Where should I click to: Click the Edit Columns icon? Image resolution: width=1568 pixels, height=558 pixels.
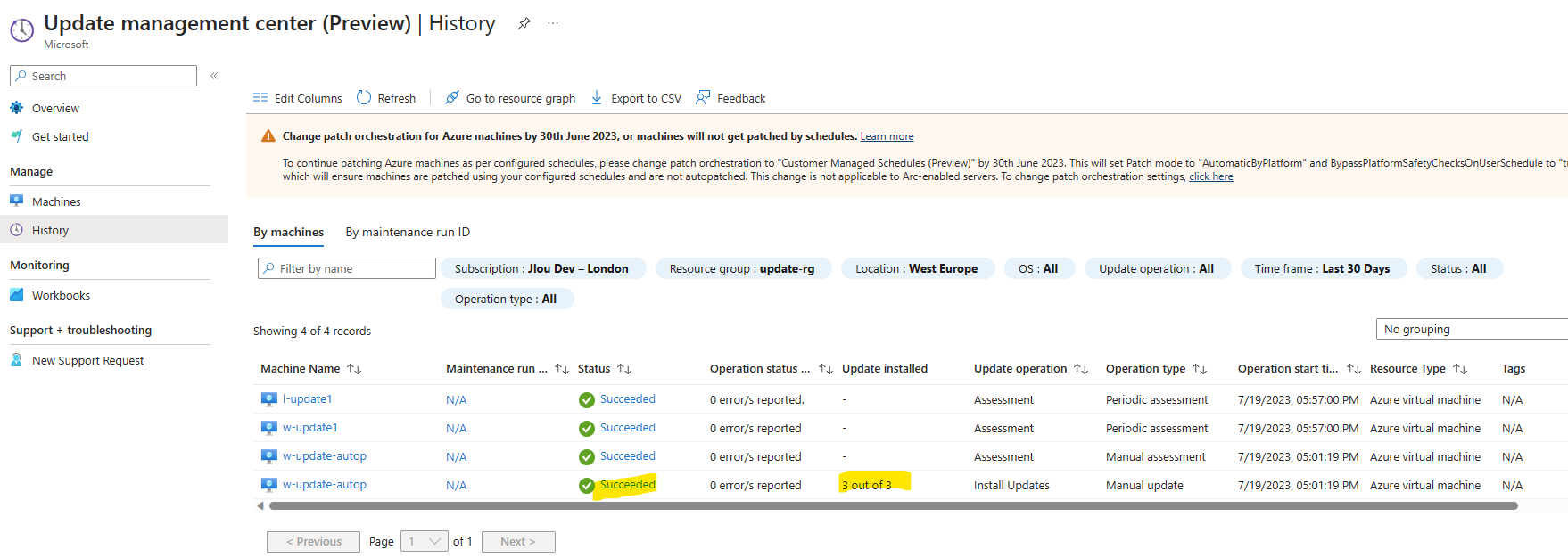pyautogui.click(x=260, y=97)
